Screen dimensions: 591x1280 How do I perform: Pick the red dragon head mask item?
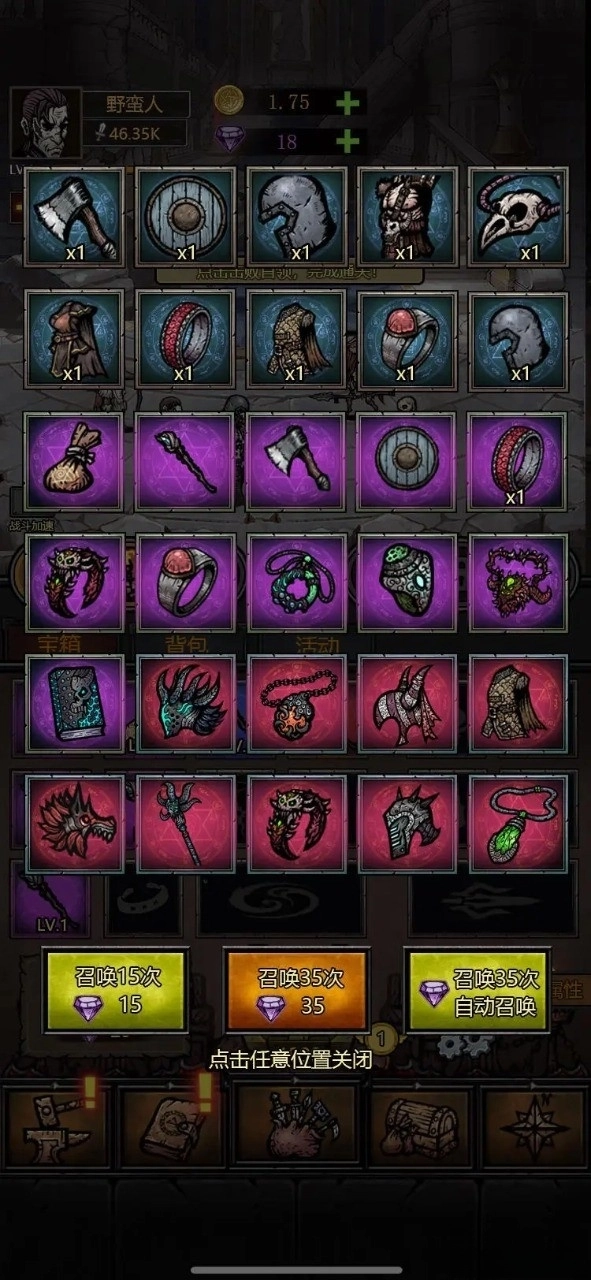point(74,824)
